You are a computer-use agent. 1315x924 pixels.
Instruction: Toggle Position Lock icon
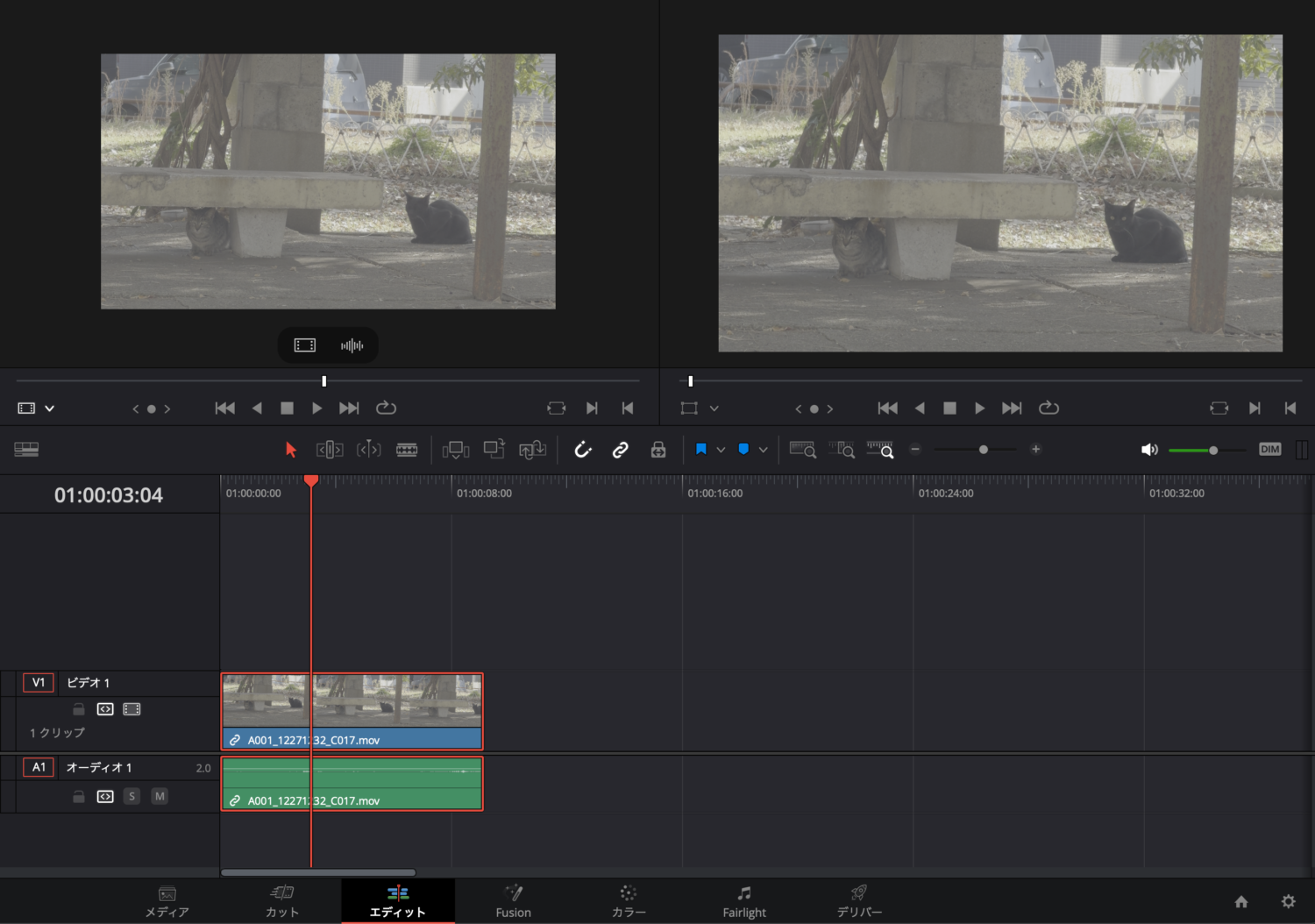[658, 450]
